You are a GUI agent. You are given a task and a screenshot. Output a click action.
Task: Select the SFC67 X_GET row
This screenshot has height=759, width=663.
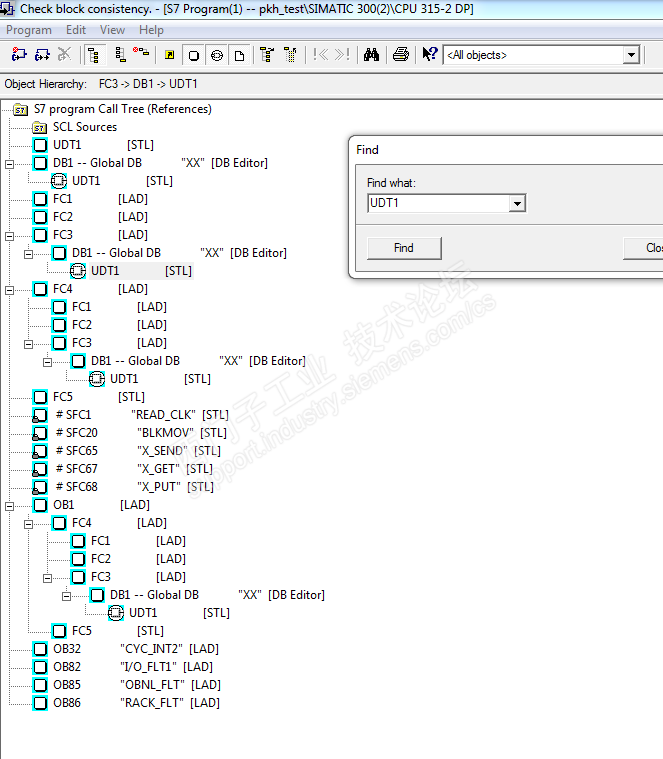point(134,469)
